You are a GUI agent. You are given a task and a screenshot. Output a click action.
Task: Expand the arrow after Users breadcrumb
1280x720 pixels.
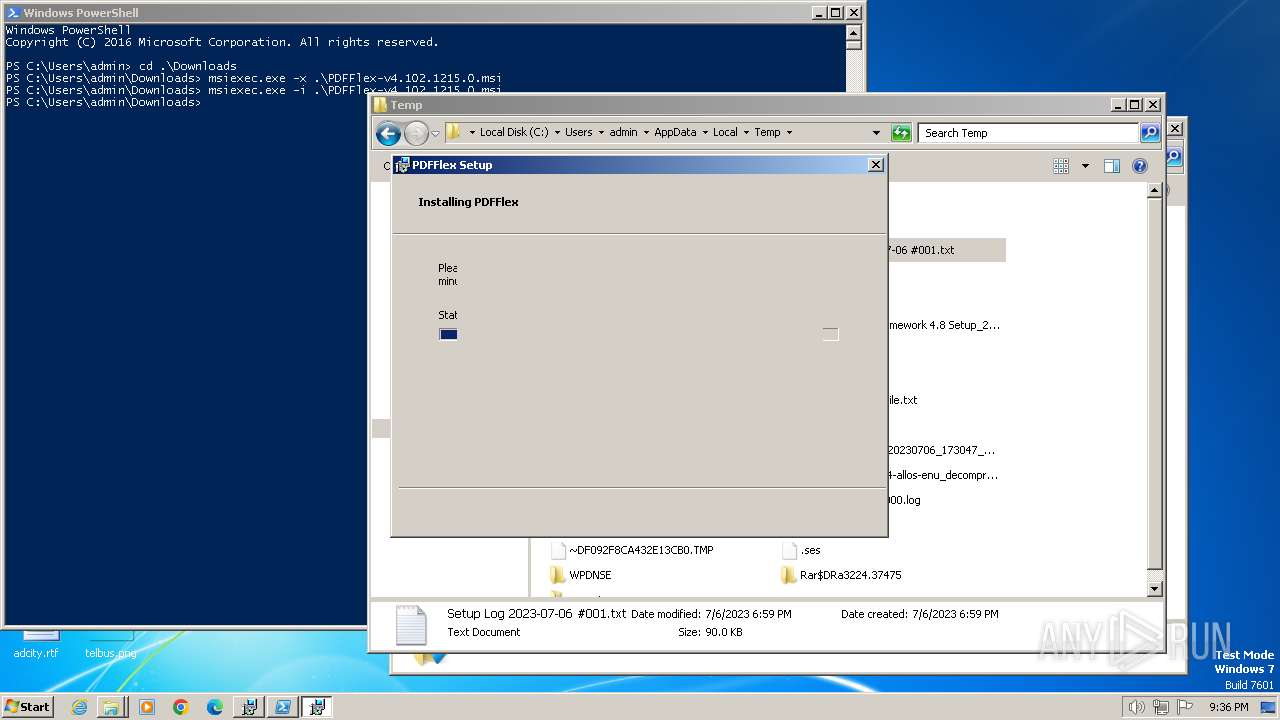coord(602,132)
